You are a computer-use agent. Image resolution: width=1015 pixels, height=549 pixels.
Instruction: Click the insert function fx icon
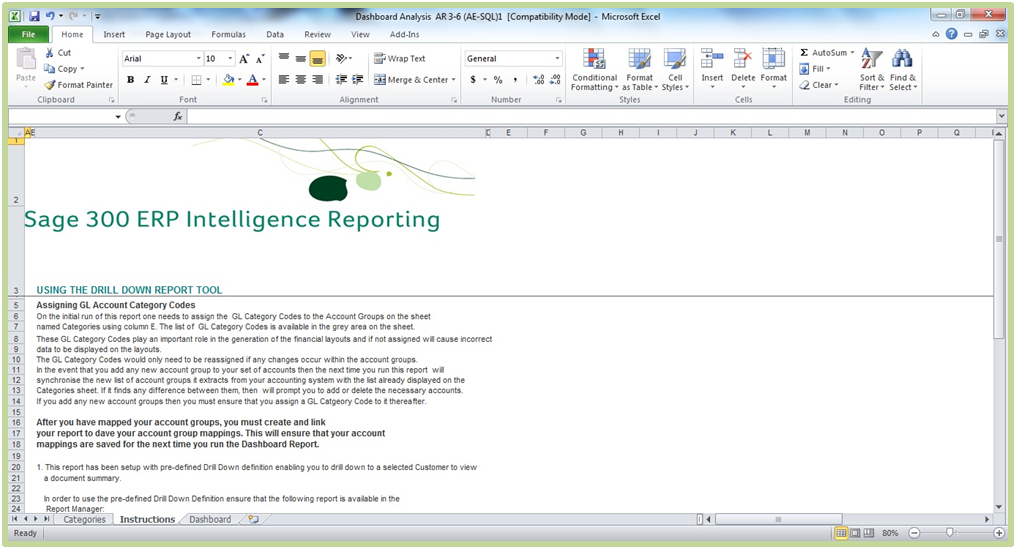(x=177, y=116)
